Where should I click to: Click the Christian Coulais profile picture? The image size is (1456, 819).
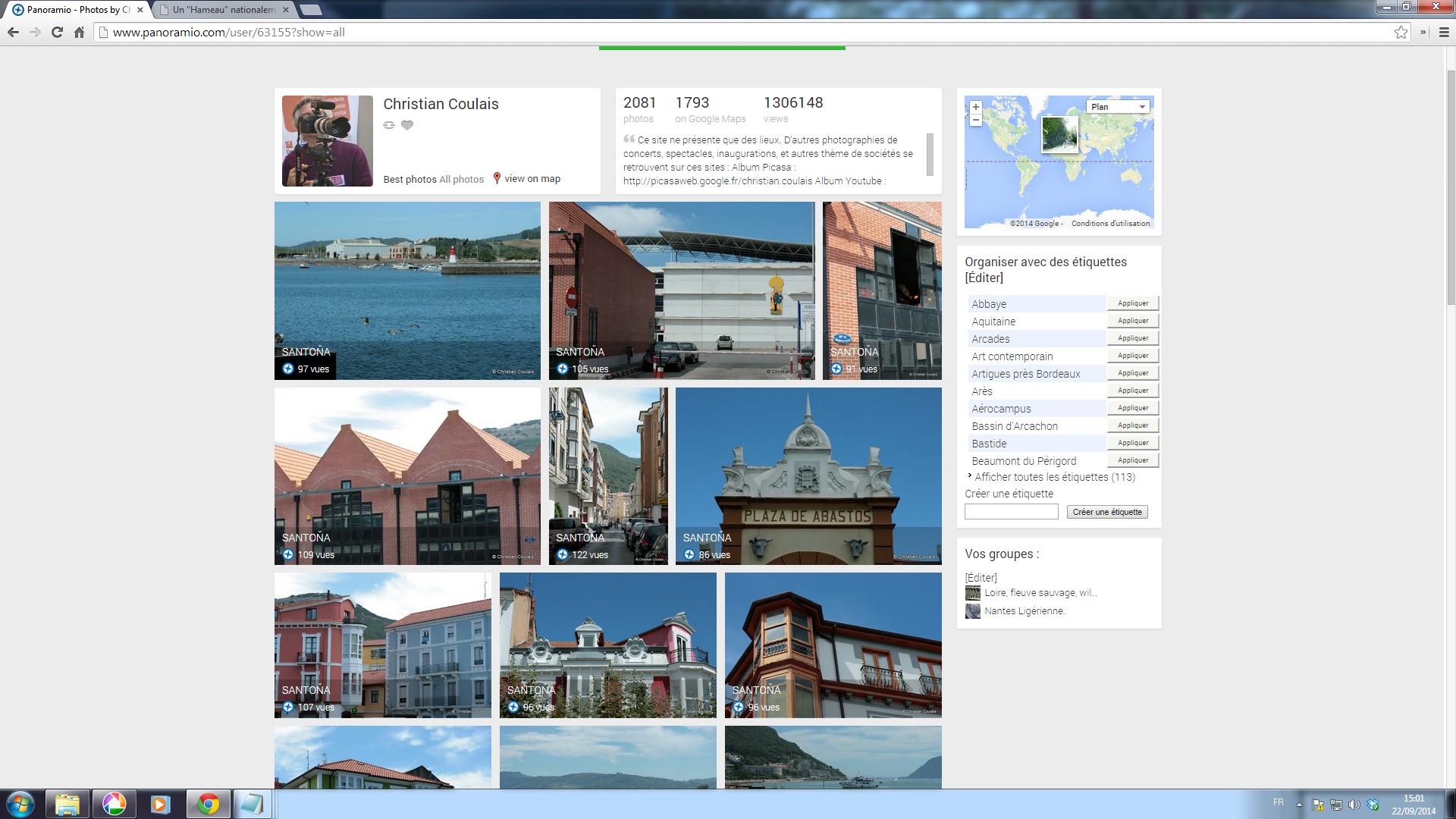point(328,141)
